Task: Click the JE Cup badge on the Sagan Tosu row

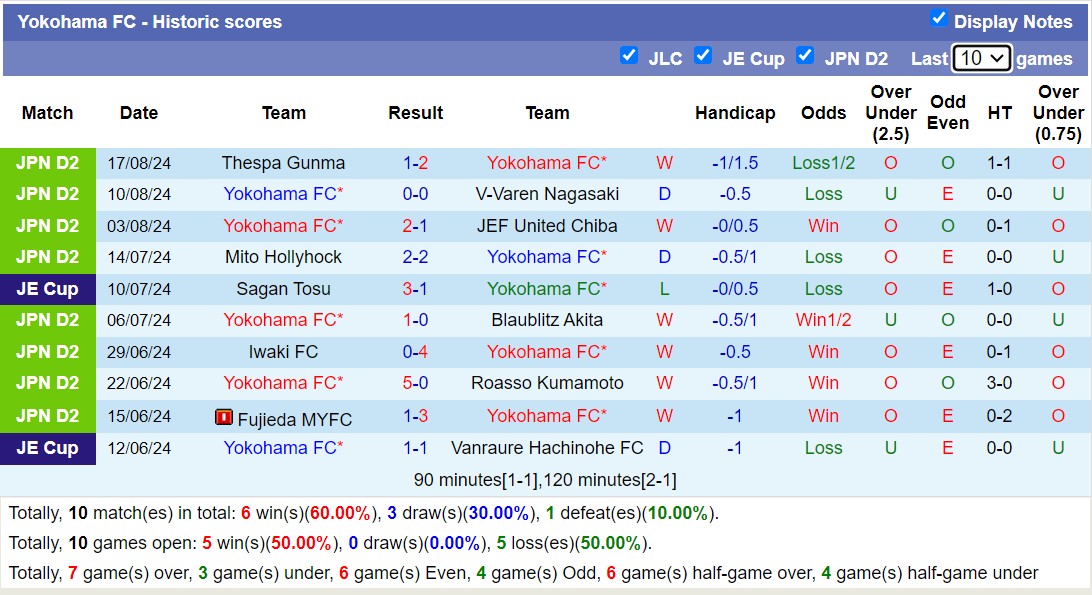Action: (x=47, y=289)
